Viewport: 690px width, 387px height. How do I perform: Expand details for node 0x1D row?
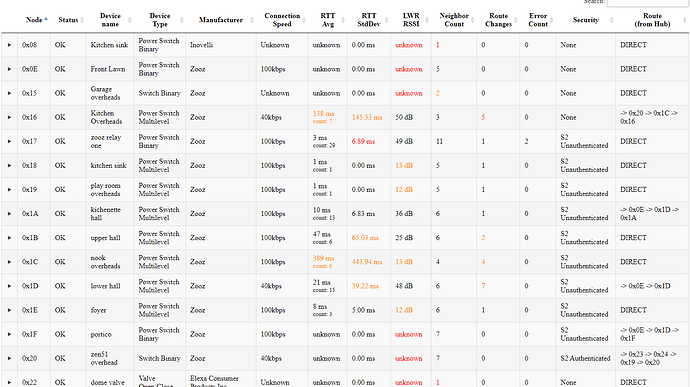(x=9, y=286)
